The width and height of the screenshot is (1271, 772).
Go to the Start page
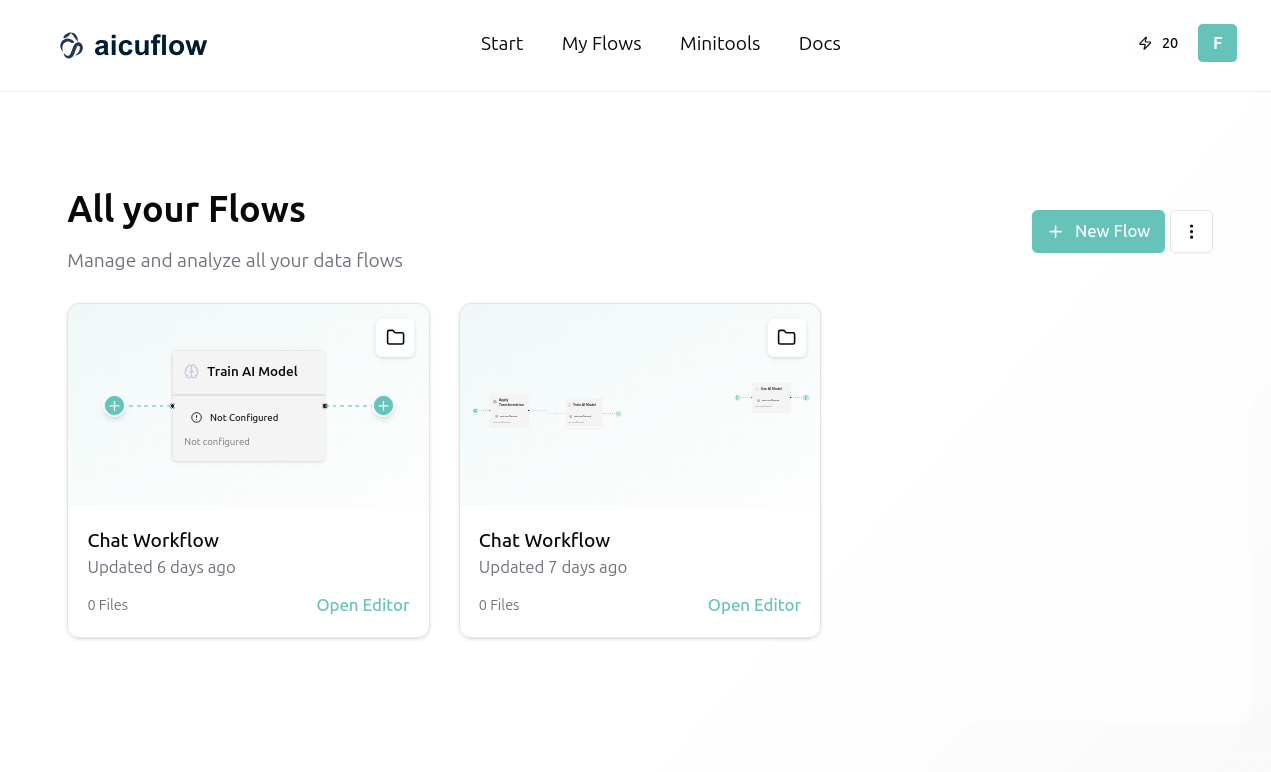click(x=502, y=44)
